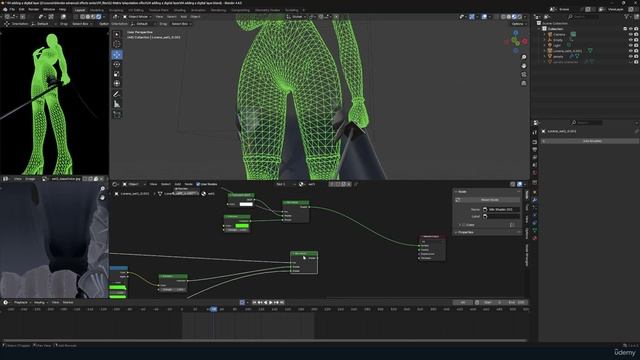Image resolution: width=640 pixels, height=360 pixels.
Task: Switch perspective/orthographic grid gizmo
Action: pyautogui.click(x=524, y=83)
